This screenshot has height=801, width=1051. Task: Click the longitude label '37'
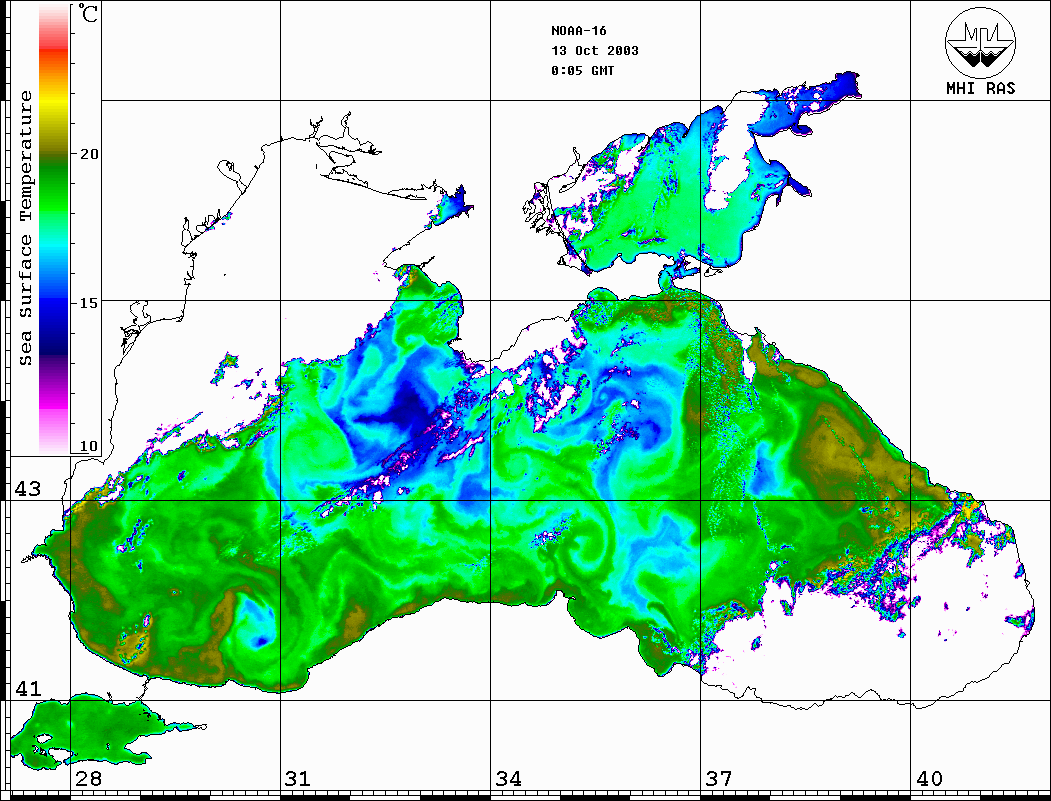tap(719, 778)
